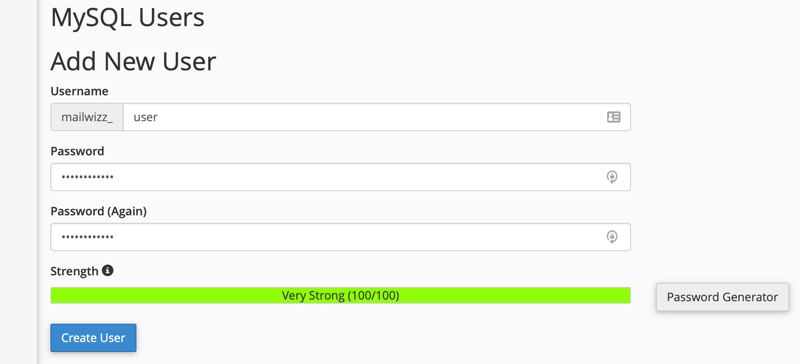This screenshot has height=364, width=800.
Task: Click the mailwizz_ username prefix box
Action: [87, 117]
